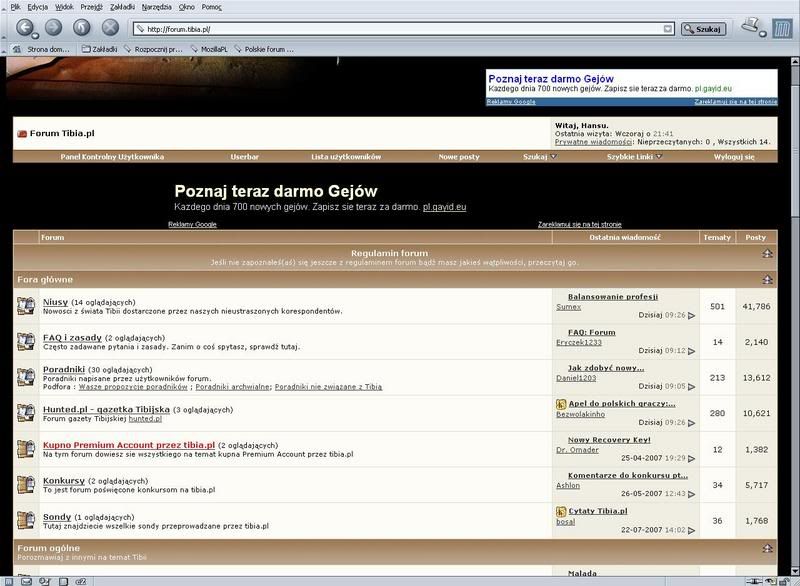Click the forum status icon beside Niusy
800x586 pixels.
[26, 306]
